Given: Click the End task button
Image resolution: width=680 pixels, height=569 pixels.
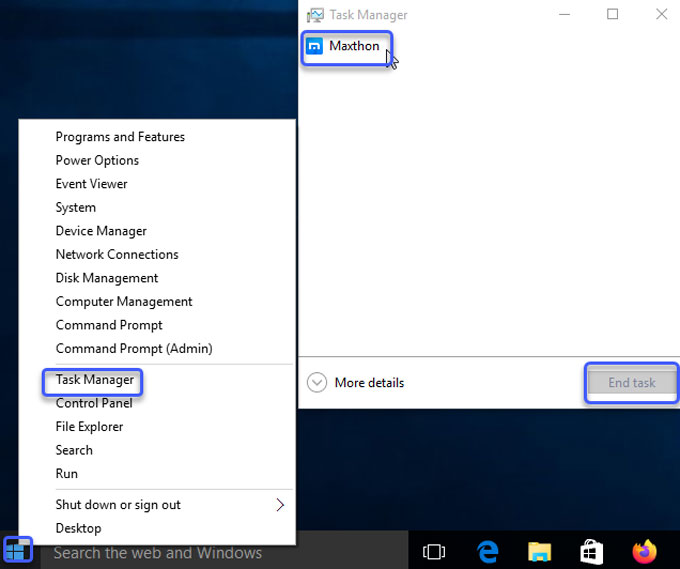Looking at the screenshot, I should click(x=631, y=383).
